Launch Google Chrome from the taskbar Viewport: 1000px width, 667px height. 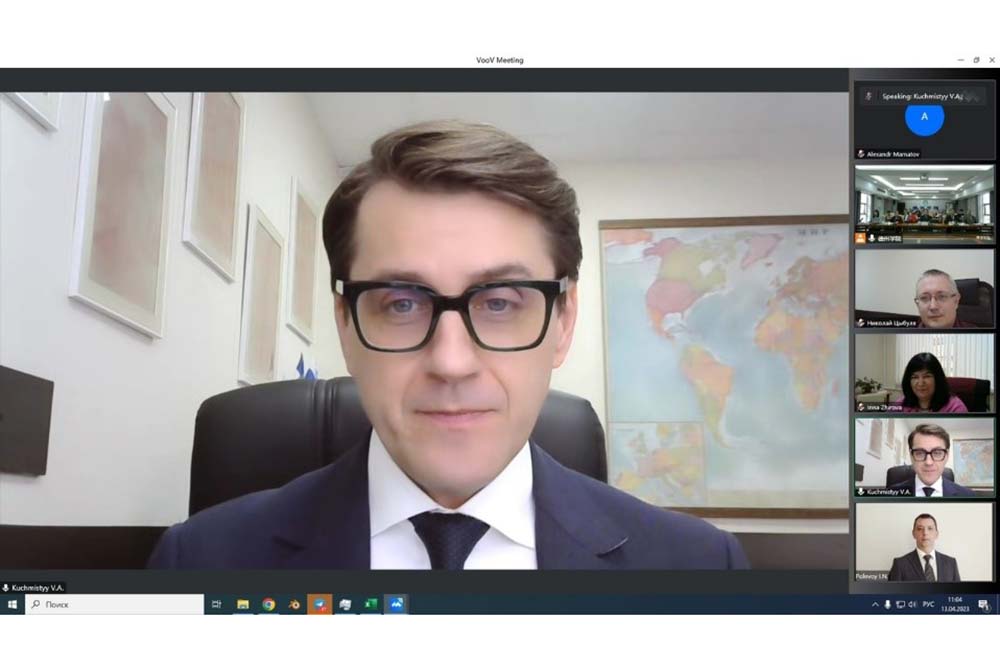(x=268, y=604)
